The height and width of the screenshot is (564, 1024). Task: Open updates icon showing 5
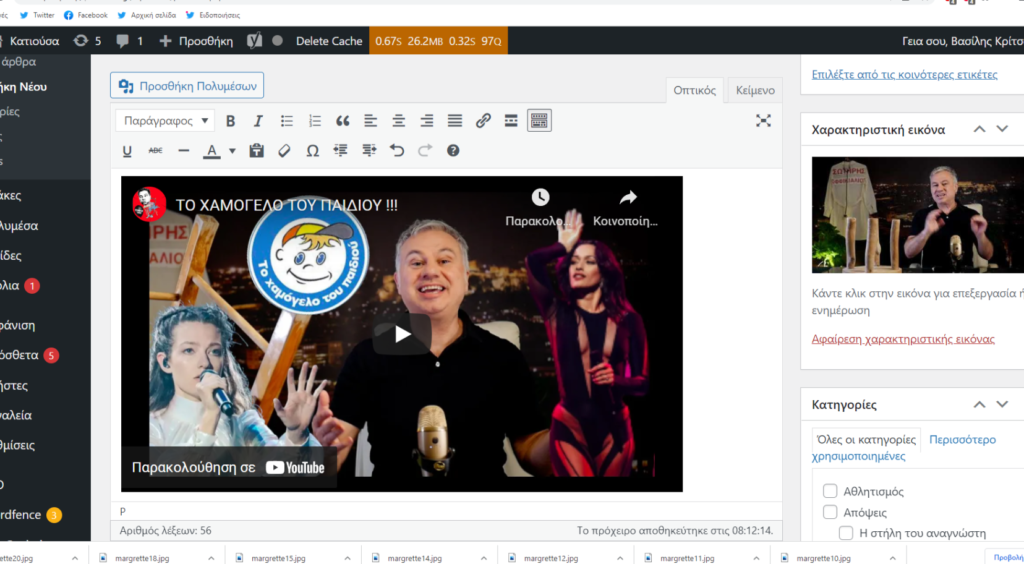[x=88, y=40]
